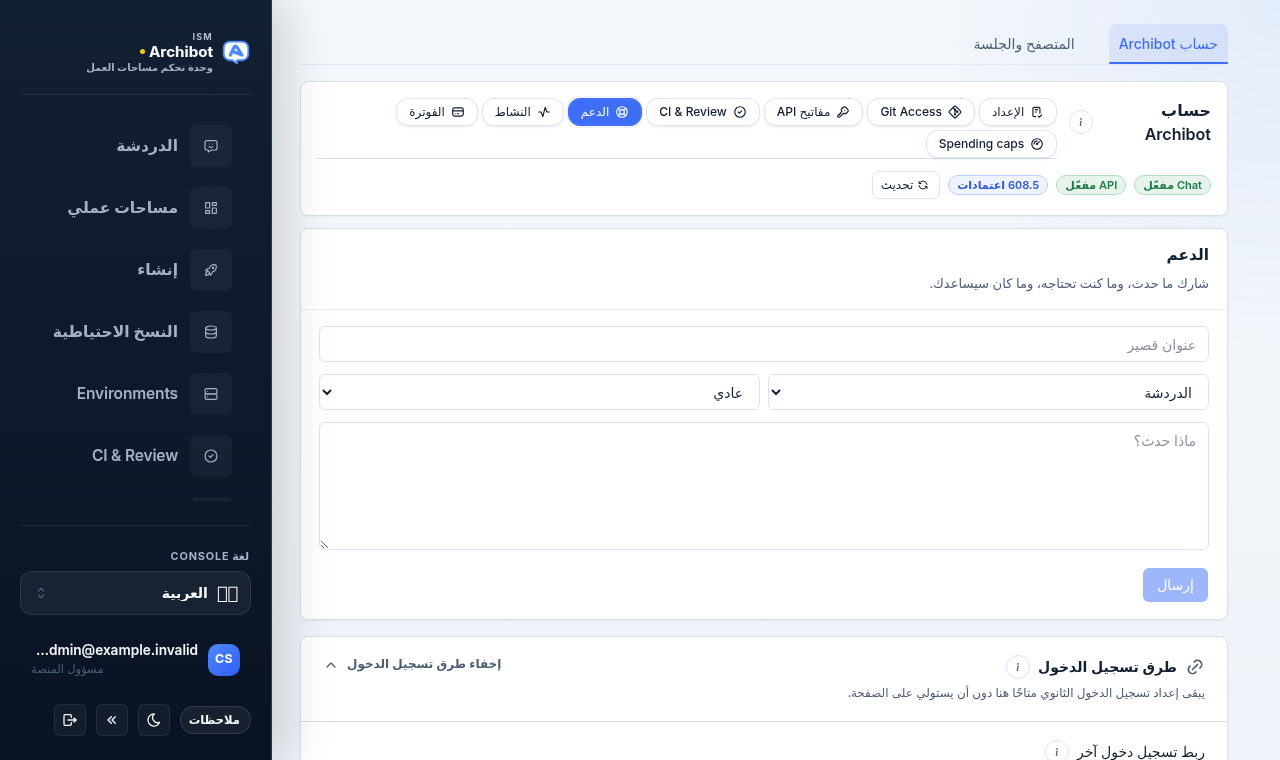Switch to المتصفح والجلسة top tab

[x=1024, y=44]
